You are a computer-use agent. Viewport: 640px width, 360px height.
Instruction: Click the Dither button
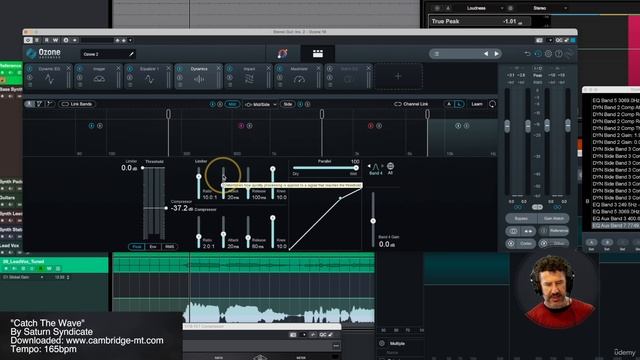tap(554, 244)
